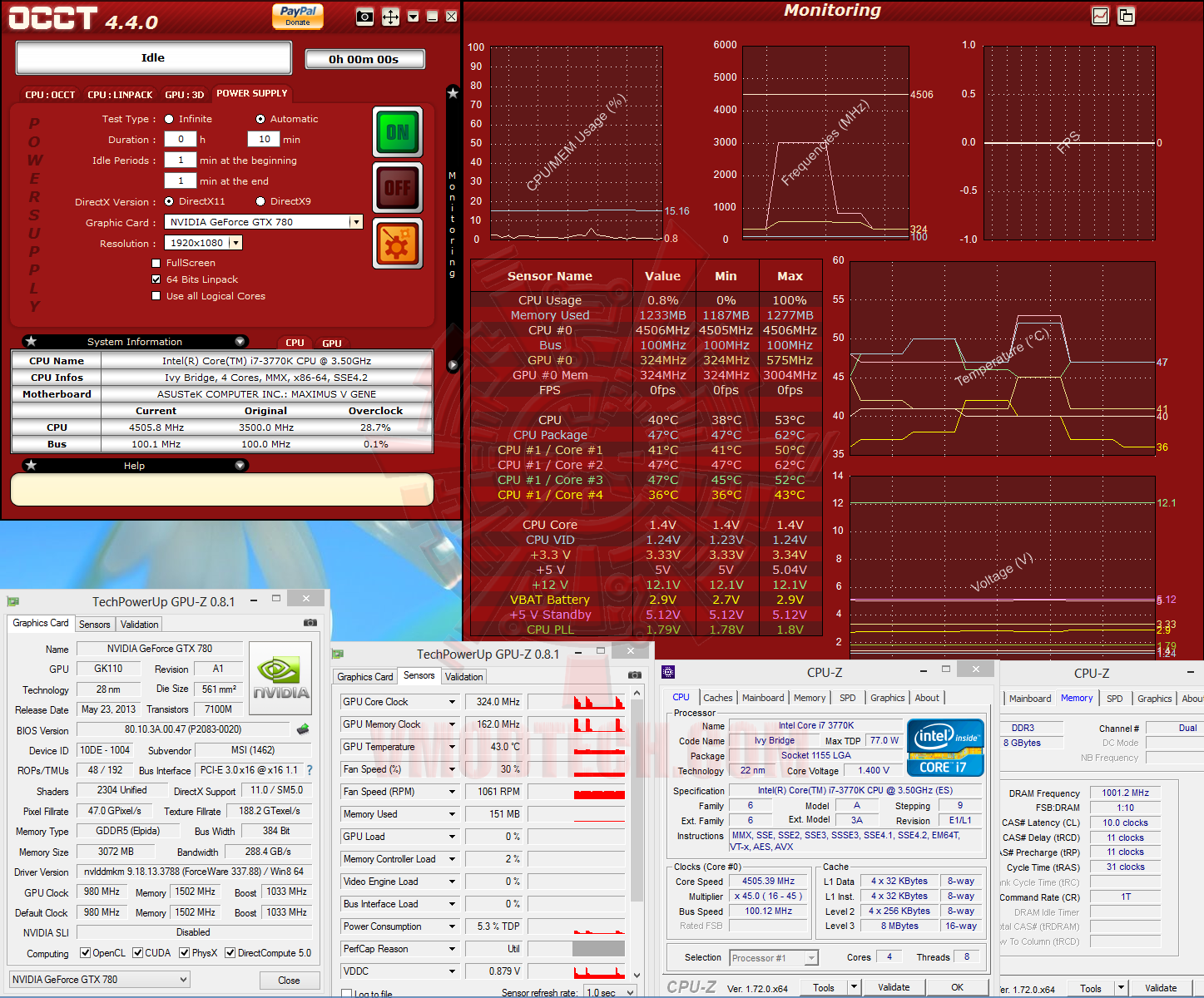Image resolution: width=1204 pixels, height=998 pixels.
Task: Click the PayPal Donate button
Action: click(298, 16)
